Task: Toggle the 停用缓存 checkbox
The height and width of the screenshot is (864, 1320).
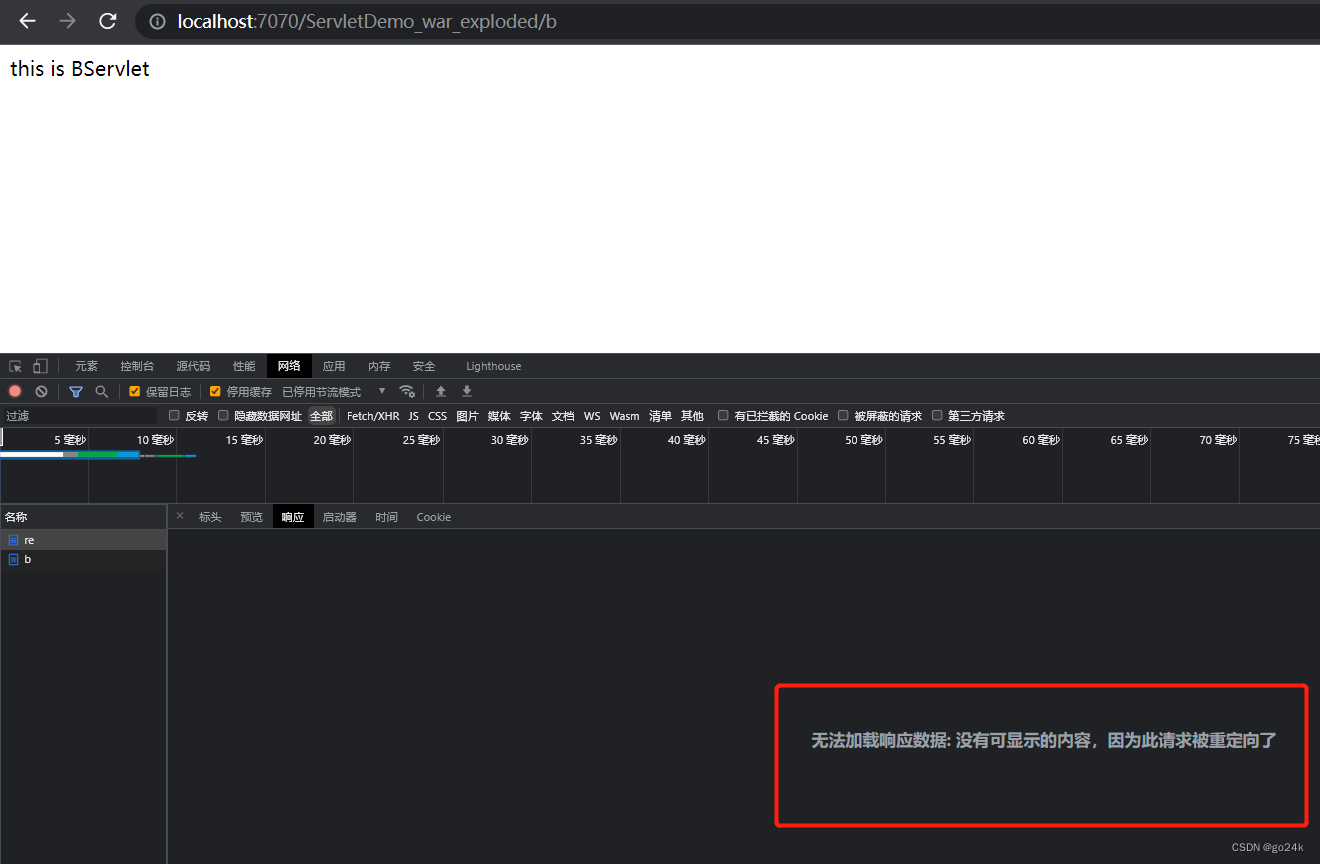Action: click(215, 391)
